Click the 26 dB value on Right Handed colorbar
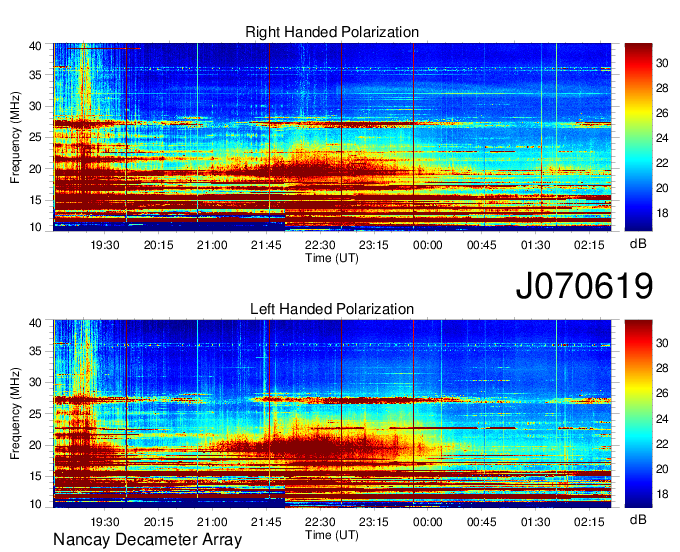The width and height of the screenshot is (680, 552). pyautogui.click(x=662, y=114)
